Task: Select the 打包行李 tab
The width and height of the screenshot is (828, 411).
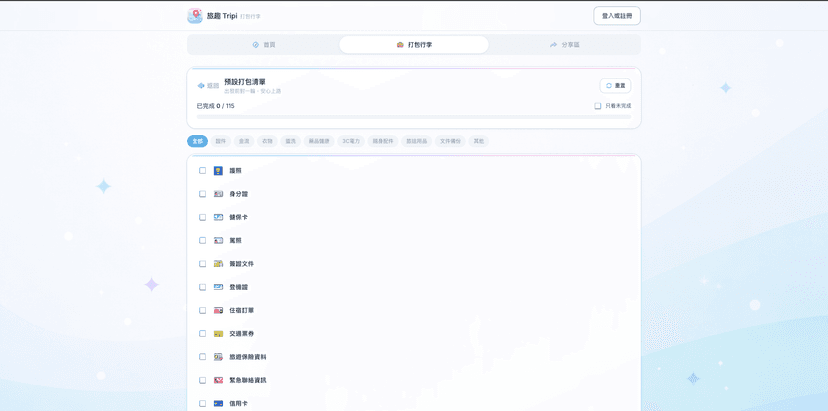Action: click(x=414, y=45)
